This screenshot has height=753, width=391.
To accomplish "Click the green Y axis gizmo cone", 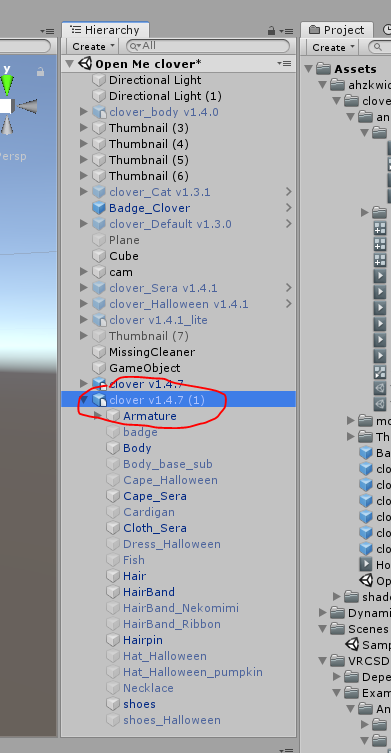I will [7, 85].
